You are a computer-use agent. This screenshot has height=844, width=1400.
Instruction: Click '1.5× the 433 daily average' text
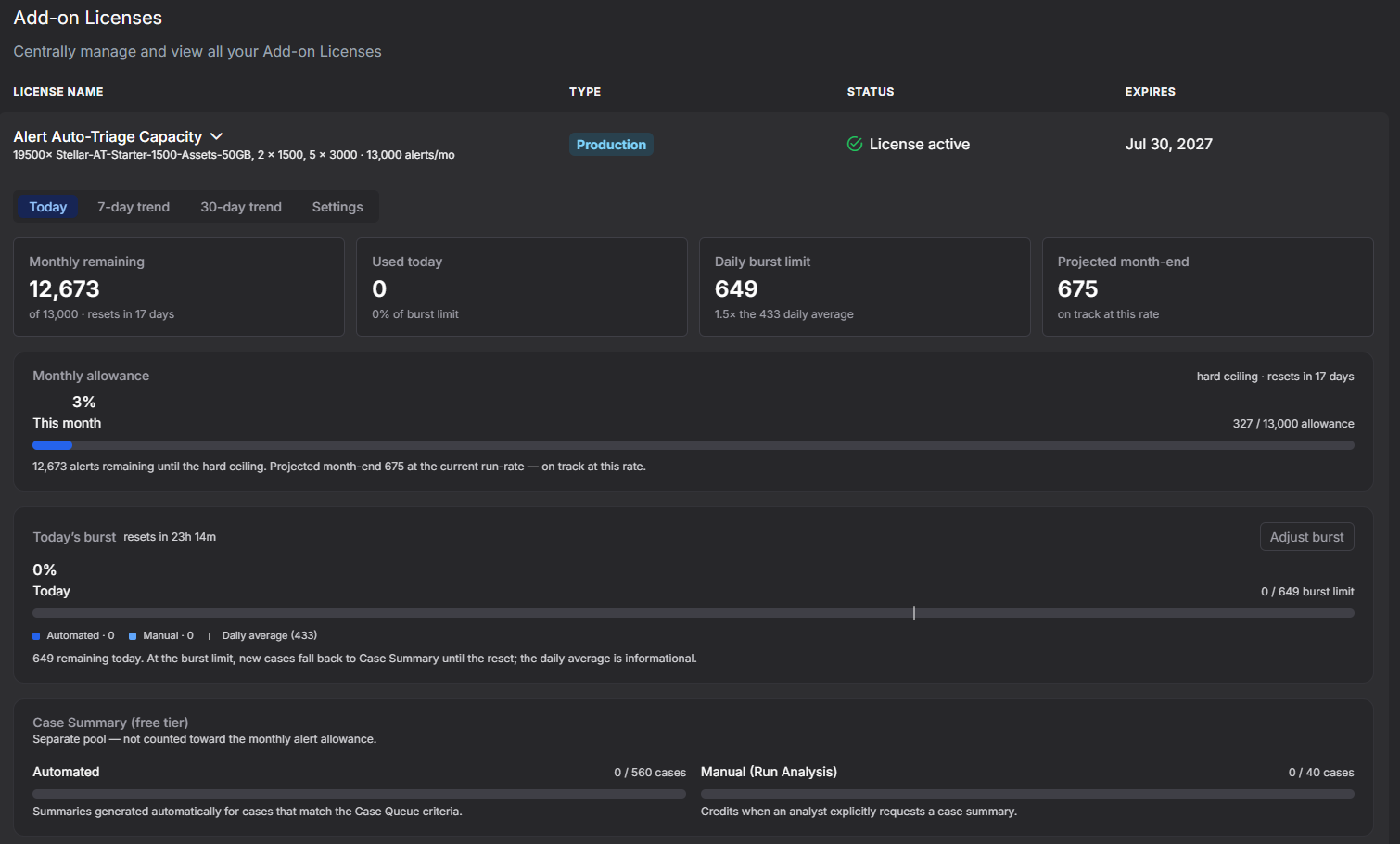(784, 314)
